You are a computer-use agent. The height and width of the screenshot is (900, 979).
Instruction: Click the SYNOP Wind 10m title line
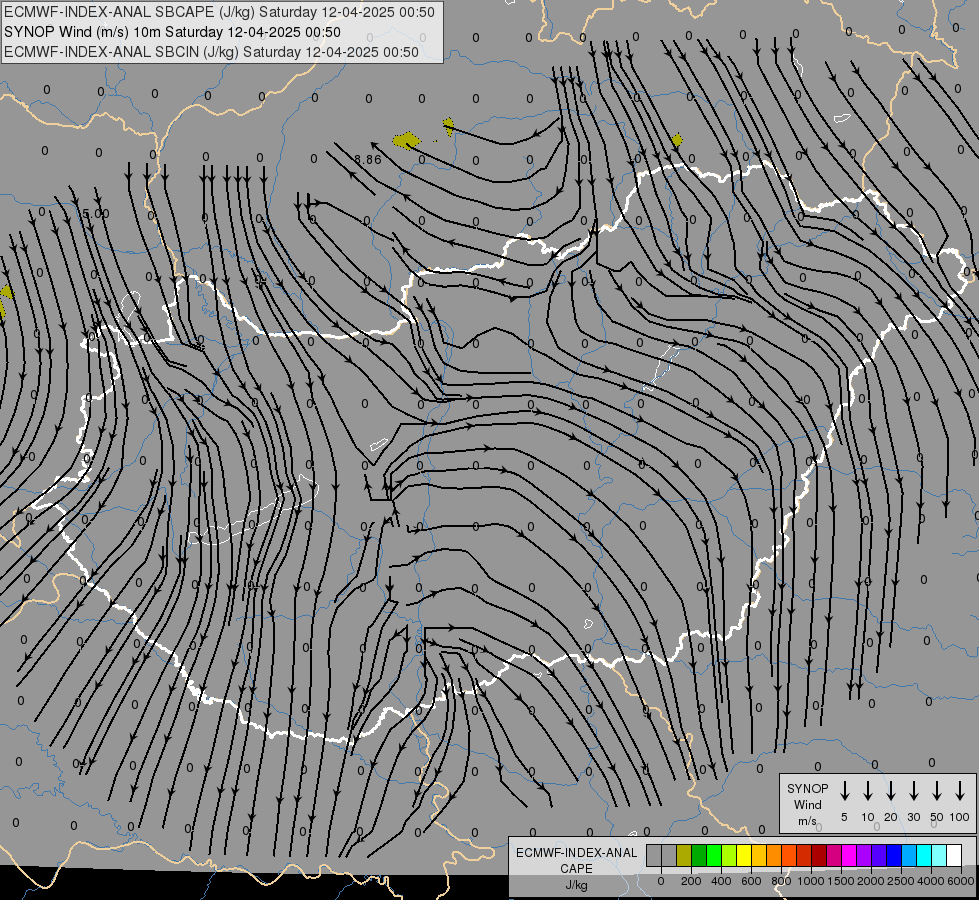[172, 32]
